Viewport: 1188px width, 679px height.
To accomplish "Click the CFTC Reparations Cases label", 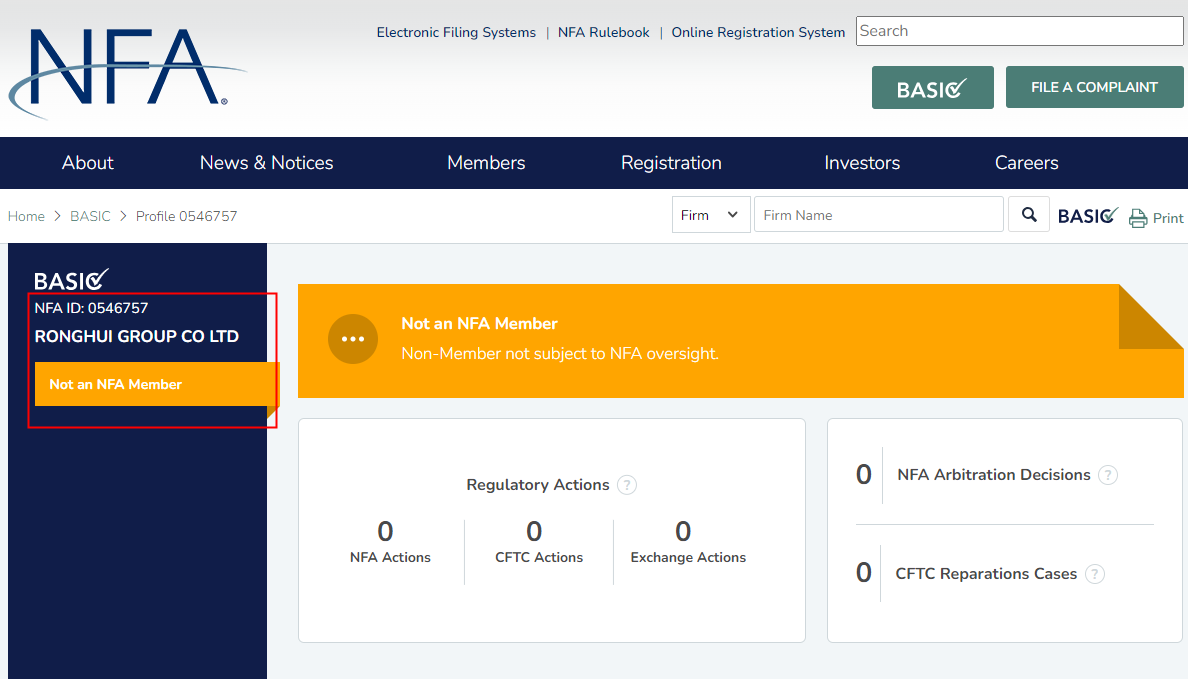I will pyautogui.click(x=986, y=574).
